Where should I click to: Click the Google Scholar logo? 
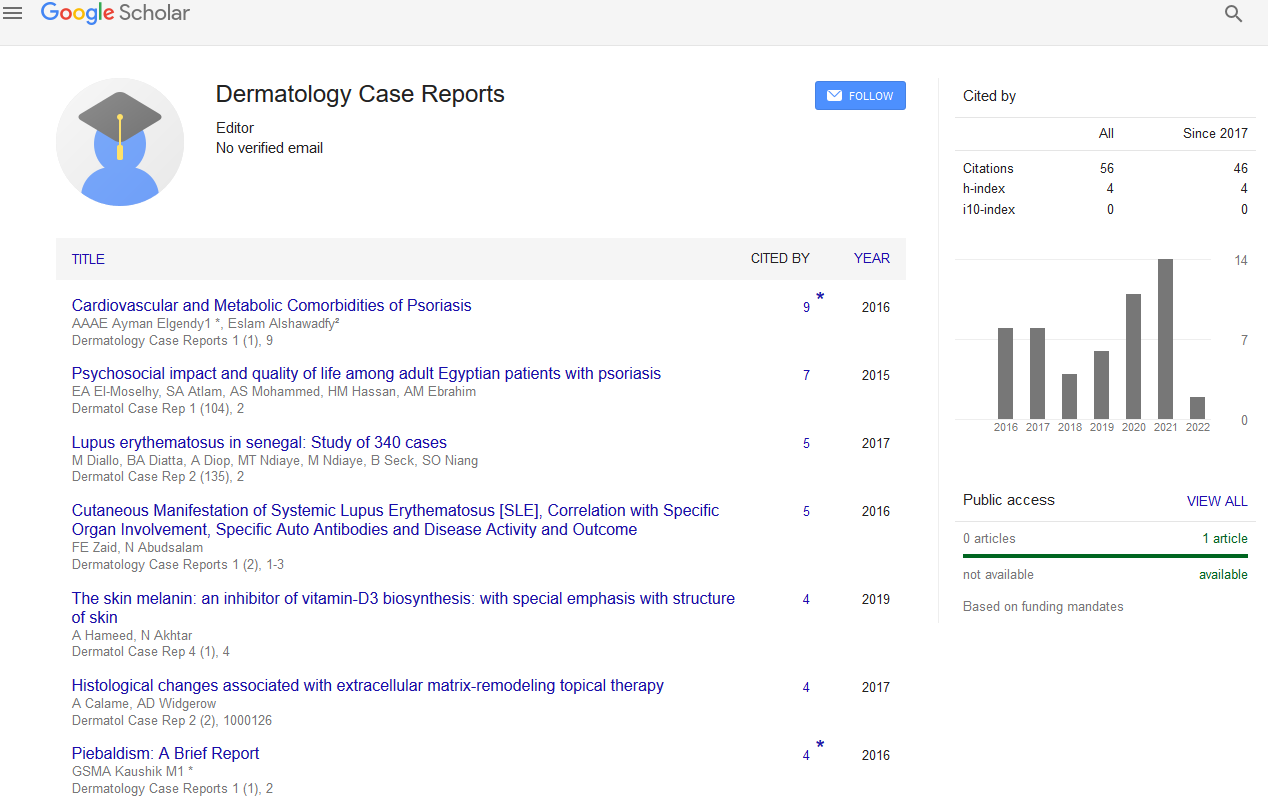(115, 14)
